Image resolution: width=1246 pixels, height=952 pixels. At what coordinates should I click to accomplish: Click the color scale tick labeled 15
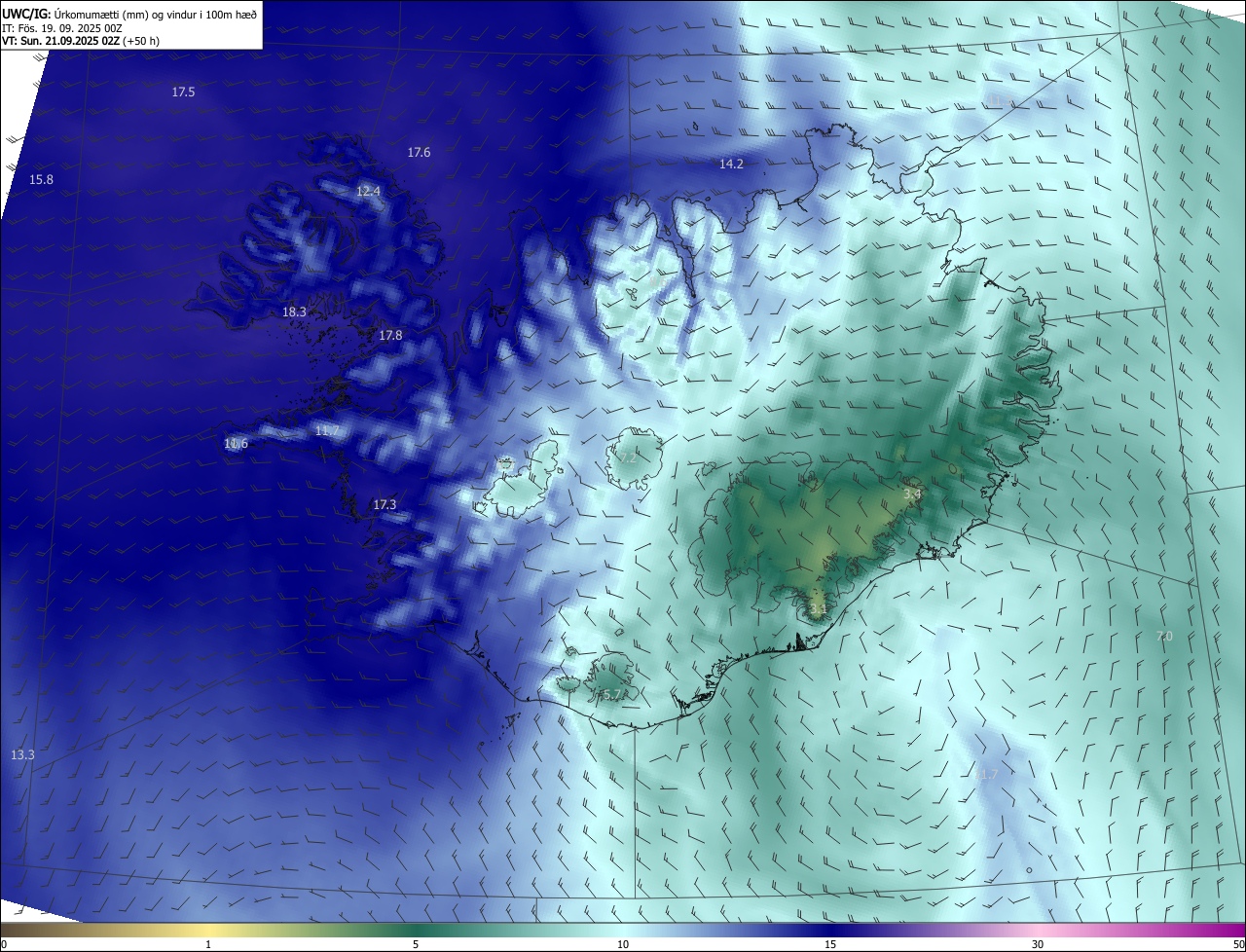tap(830, 944)
